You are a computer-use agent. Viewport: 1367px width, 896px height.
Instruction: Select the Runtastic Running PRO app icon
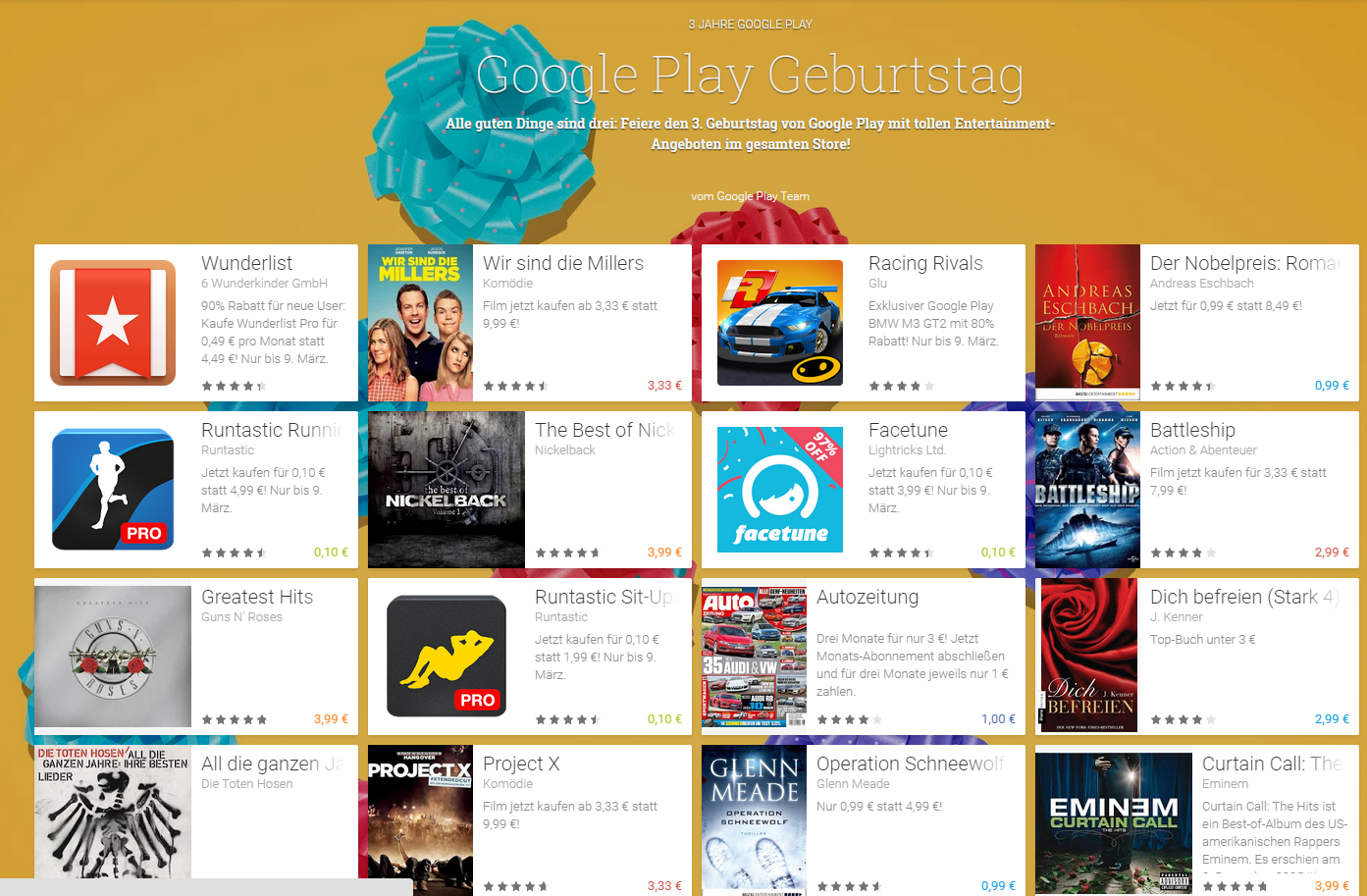click(x=113, y=490)
